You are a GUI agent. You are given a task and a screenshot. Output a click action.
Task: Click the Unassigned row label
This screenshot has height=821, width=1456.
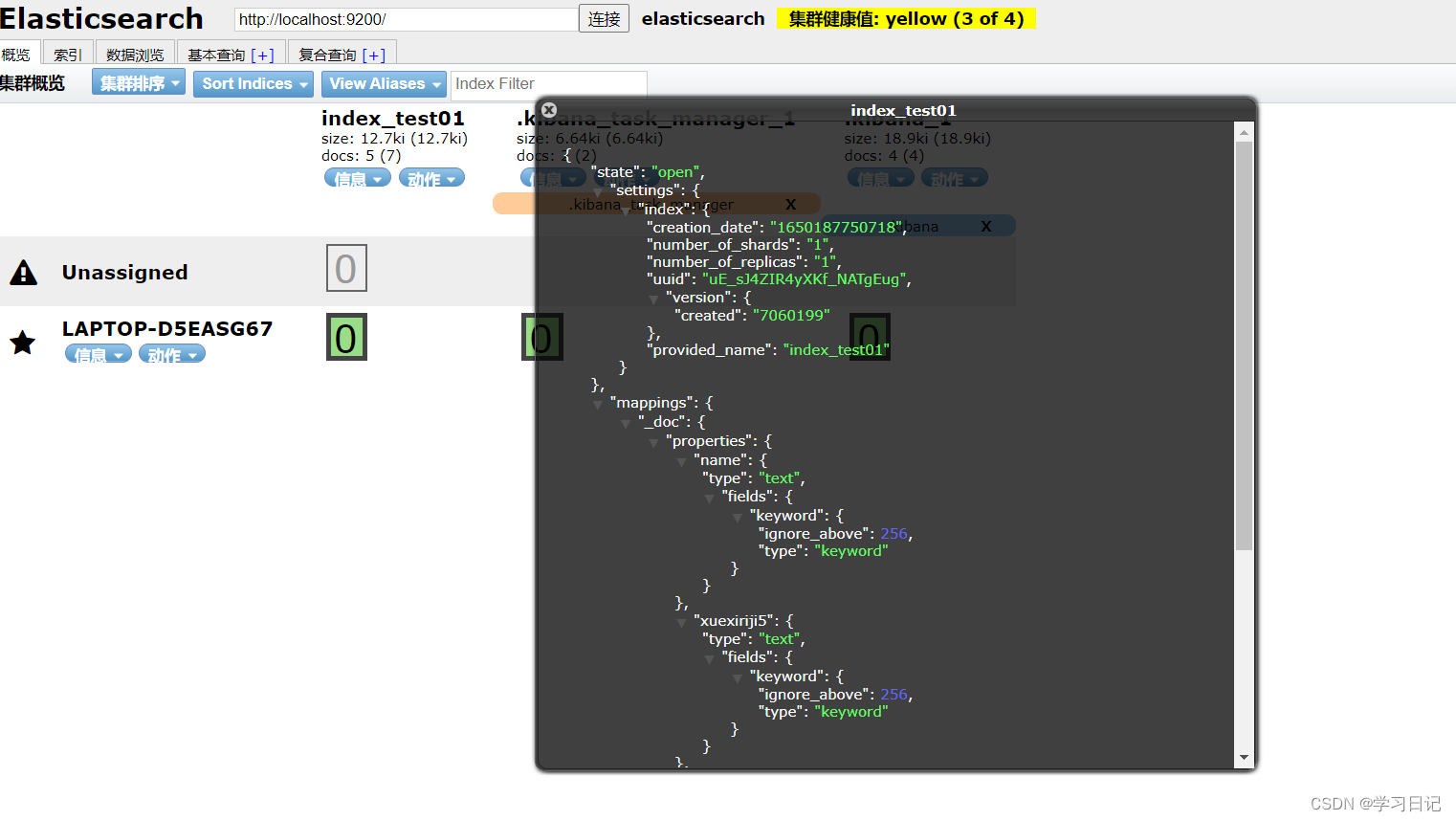pos(125,273)
